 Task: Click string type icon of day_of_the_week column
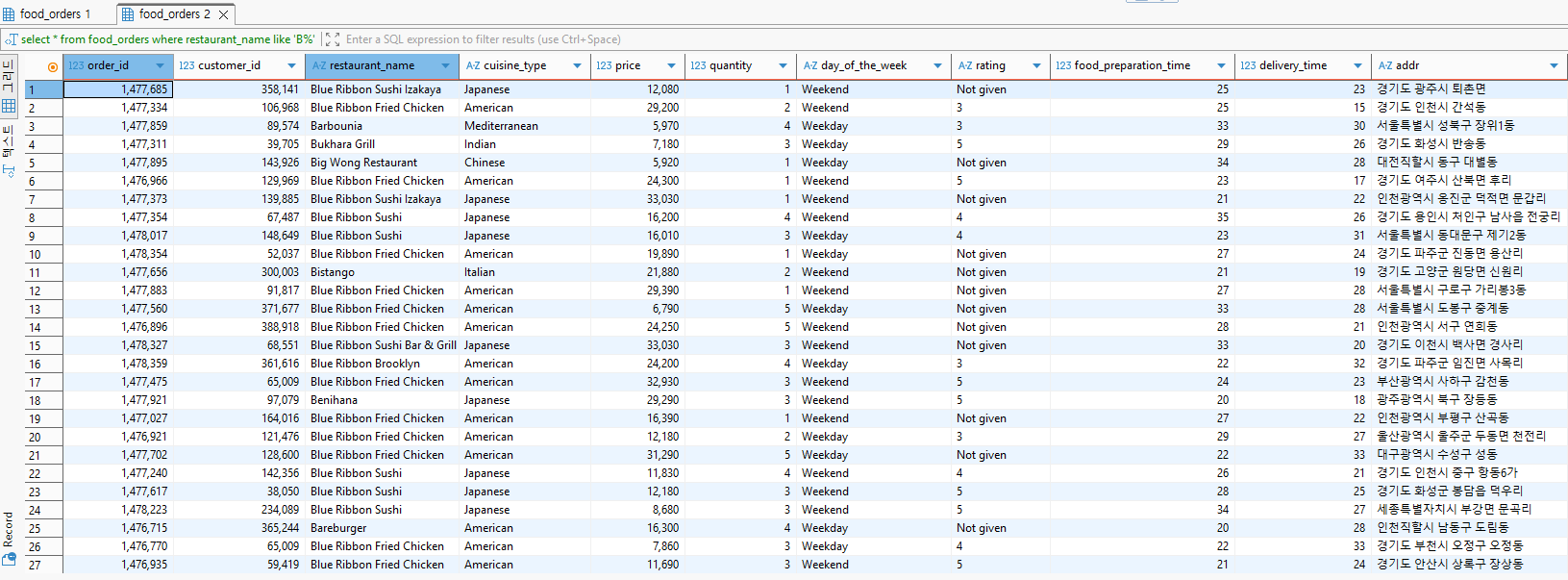pos(810,65)
